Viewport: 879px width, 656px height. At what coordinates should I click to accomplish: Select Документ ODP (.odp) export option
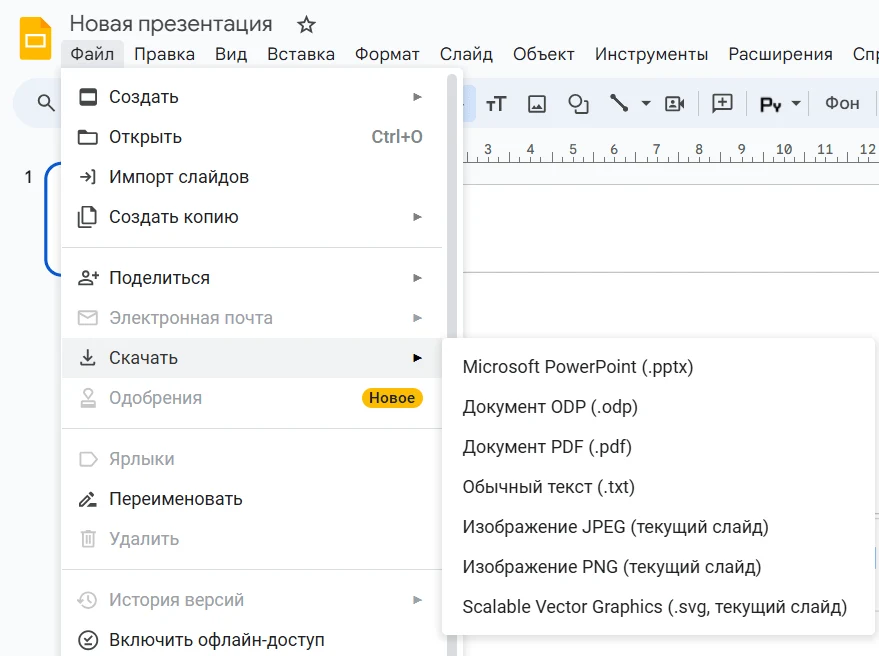(x=659, y=406)
